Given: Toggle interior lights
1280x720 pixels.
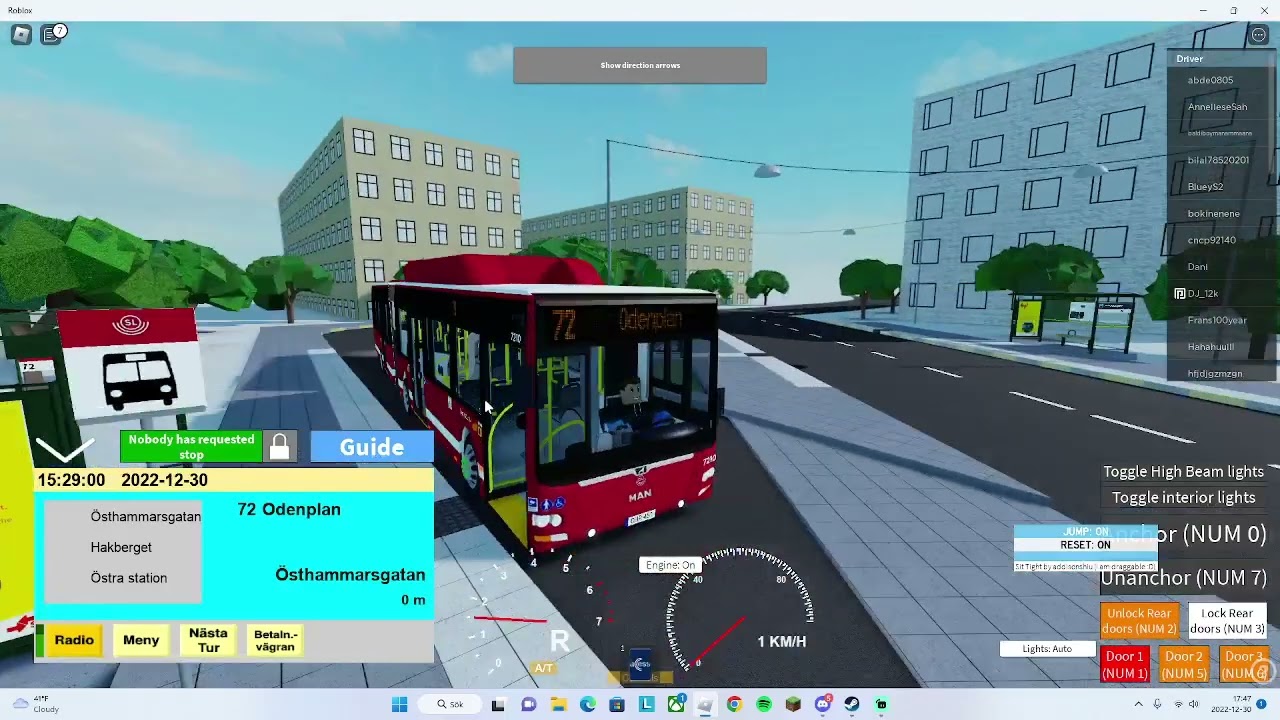Looking at the screenshot, I should tap(1184, 497).
